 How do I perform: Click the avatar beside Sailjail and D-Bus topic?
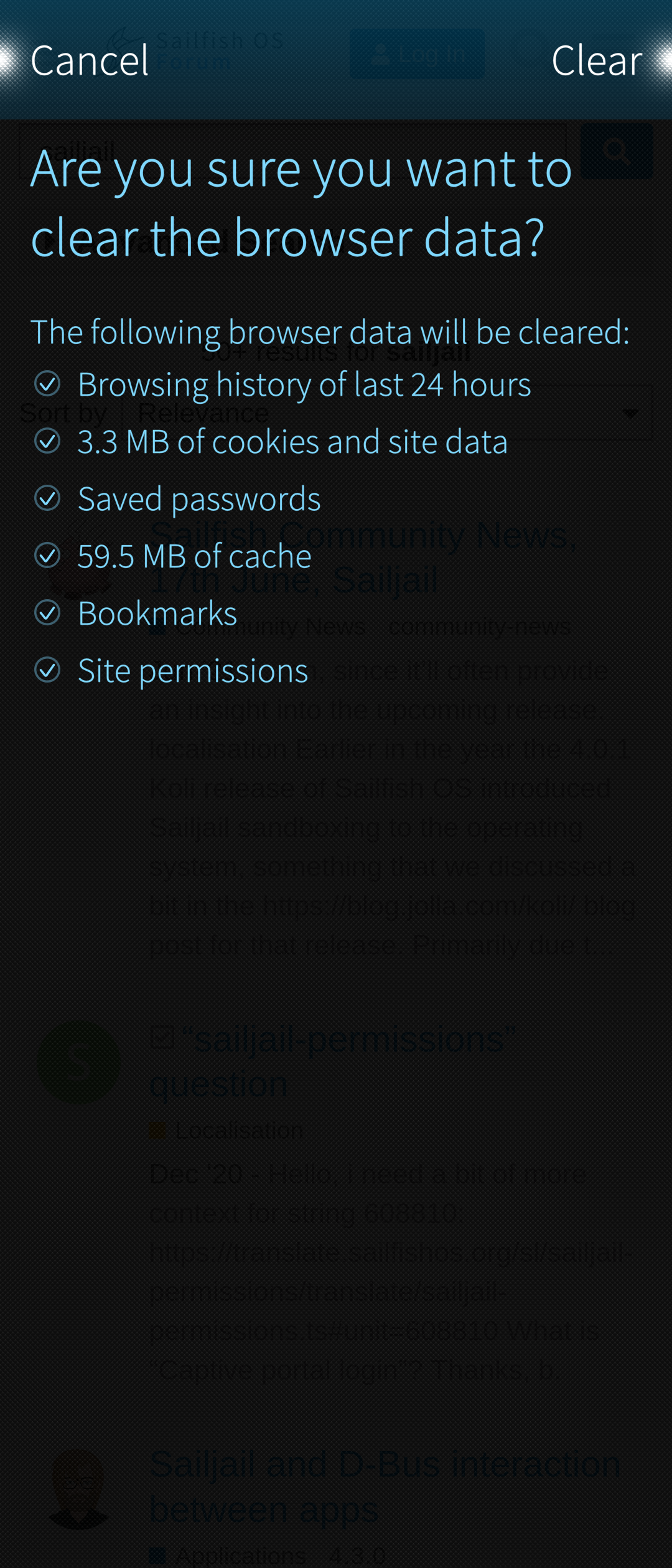click(79, 1489)
